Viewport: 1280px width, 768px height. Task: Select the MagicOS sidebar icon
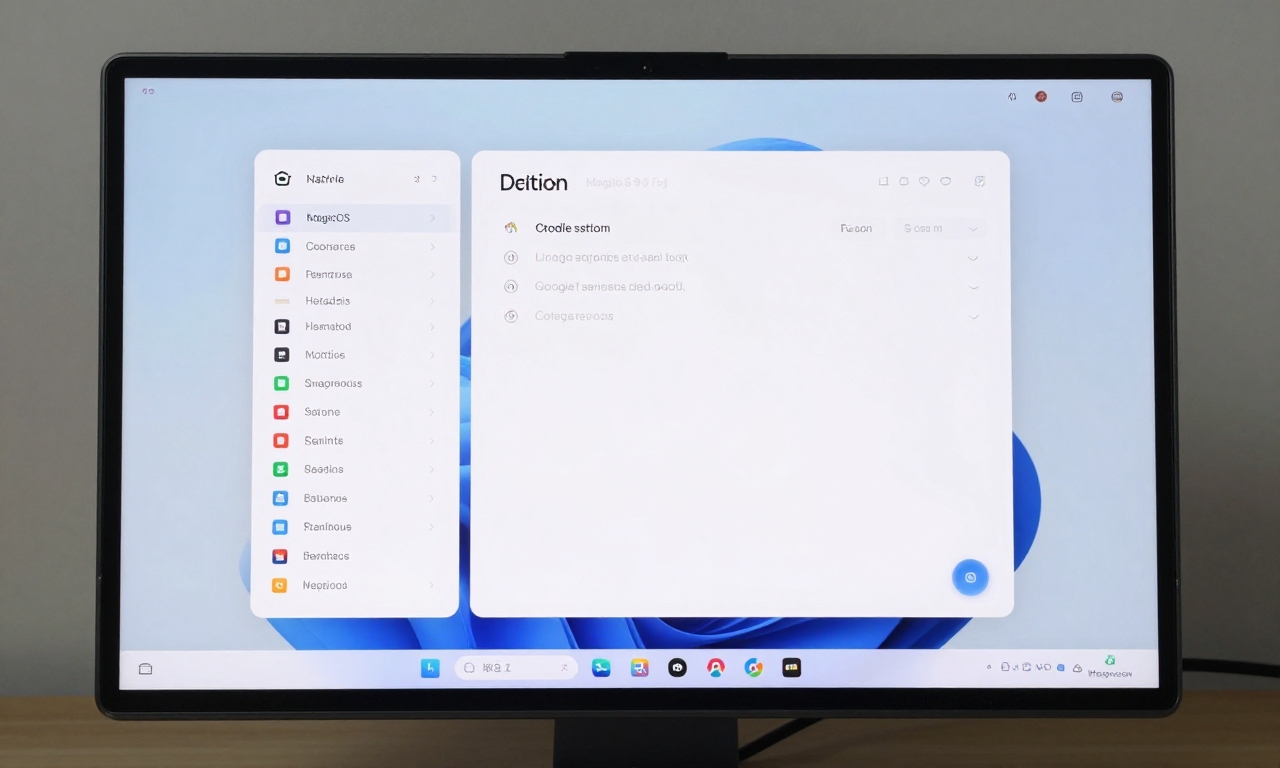coord(283,217)
